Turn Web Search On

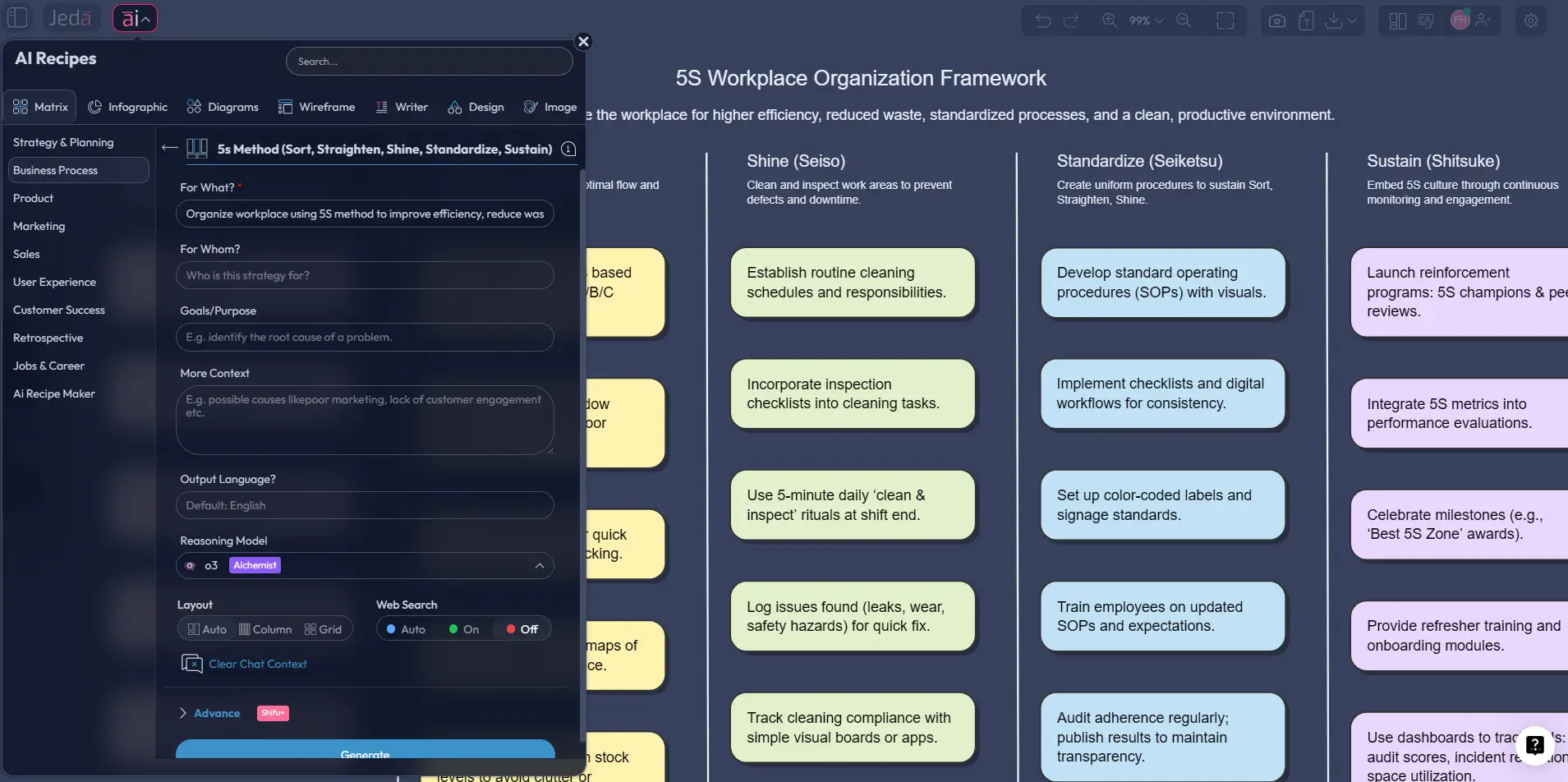[x=464, y=629]
